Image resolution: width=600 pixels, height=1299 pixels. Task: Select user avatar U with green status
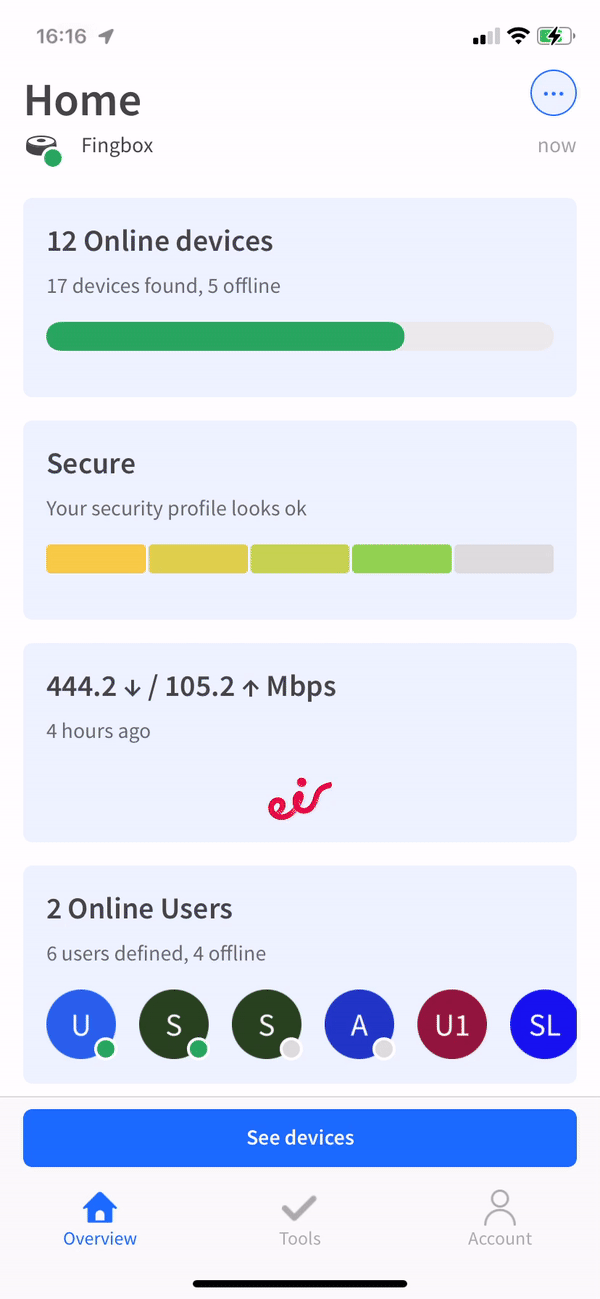81,1024
